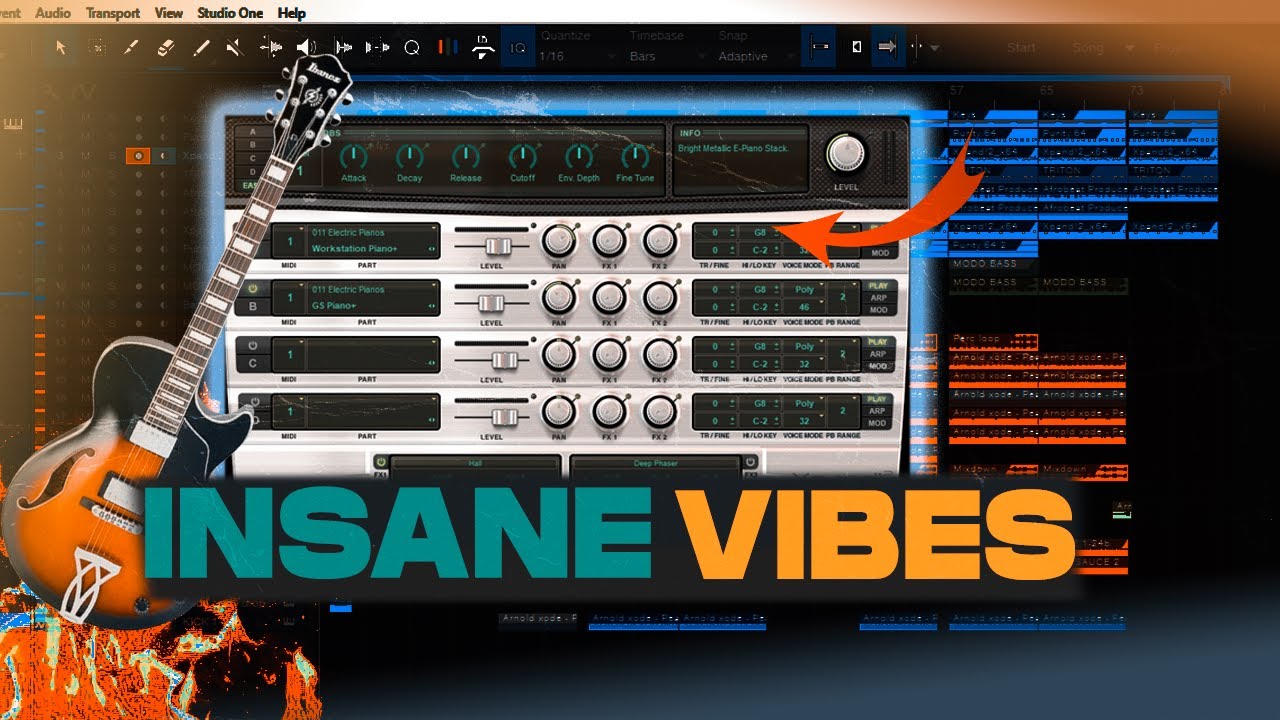
Task: Select the Arrow tool in toolbar
Action: coord(60,47)
